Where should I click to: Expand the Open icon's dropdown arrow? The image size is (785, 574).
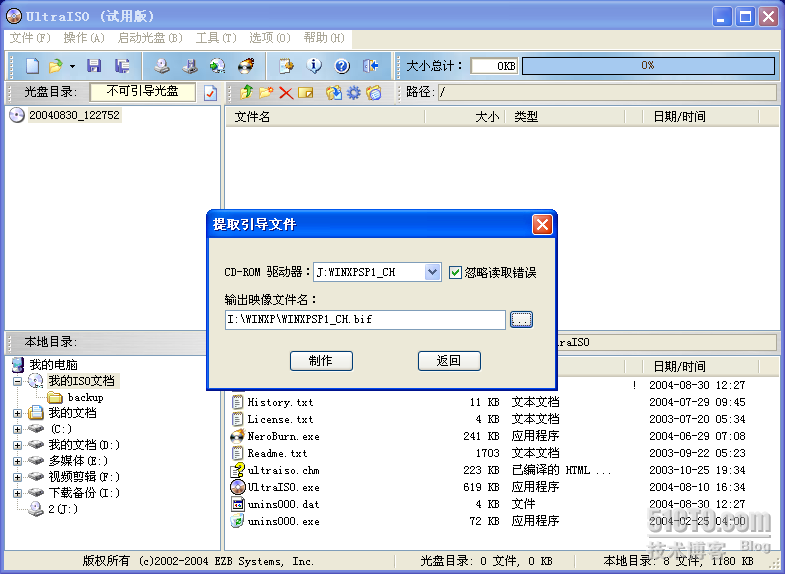click(x=73, y=66)
